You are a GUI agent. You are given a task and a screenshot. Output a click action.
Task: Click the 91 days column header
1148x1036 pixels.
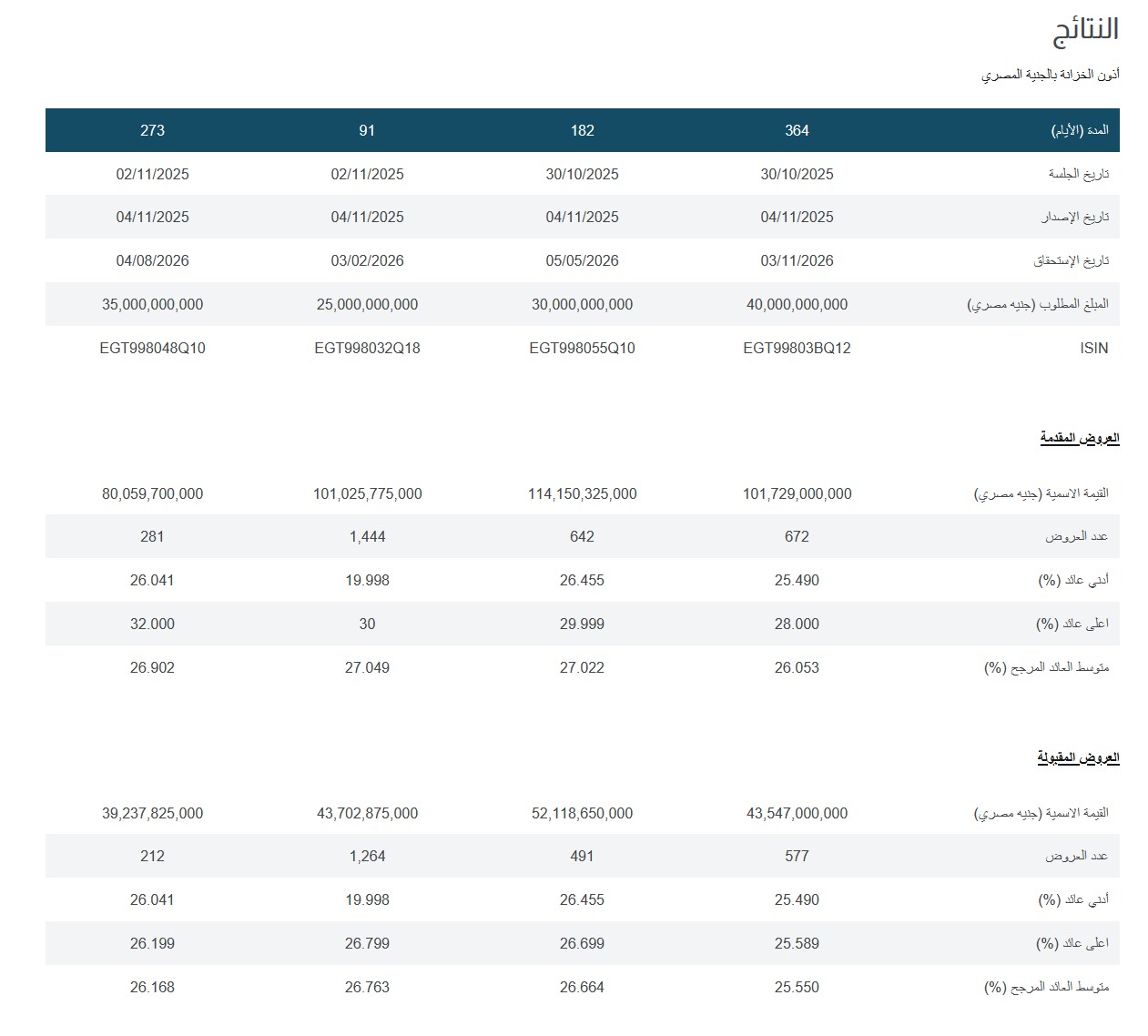367,130
